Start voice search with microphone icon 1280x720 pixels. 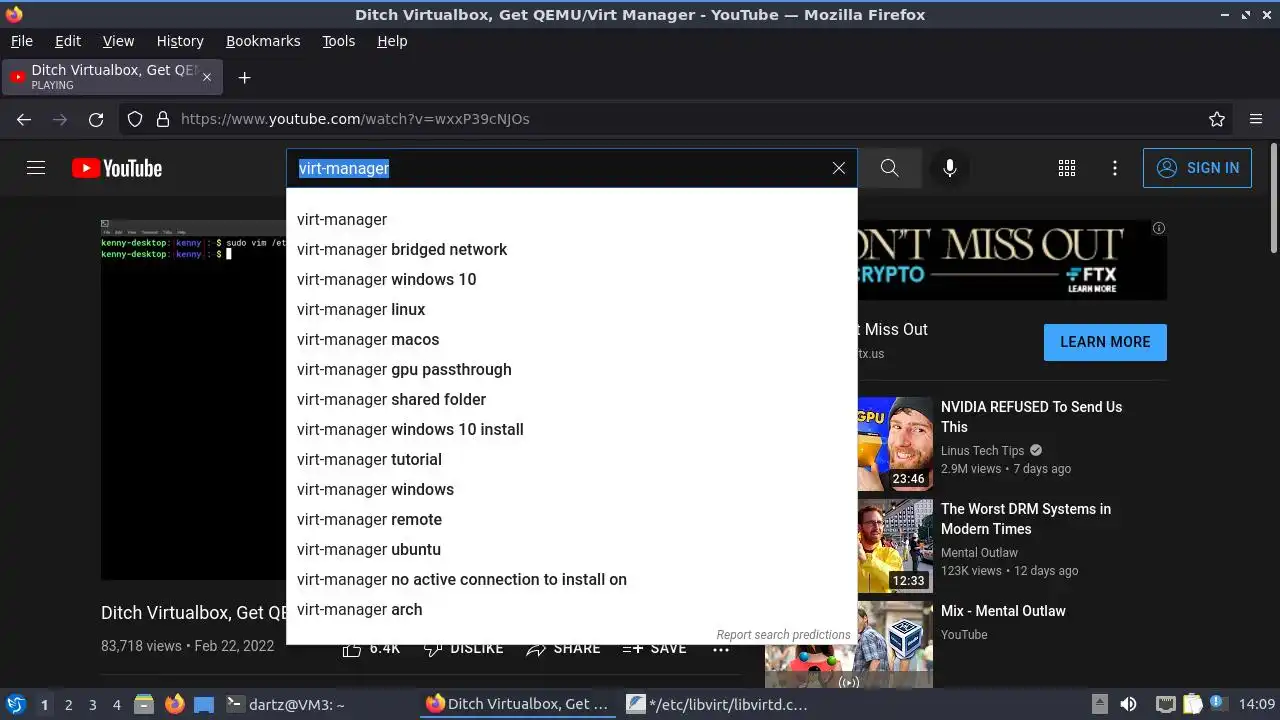point(950,168)
